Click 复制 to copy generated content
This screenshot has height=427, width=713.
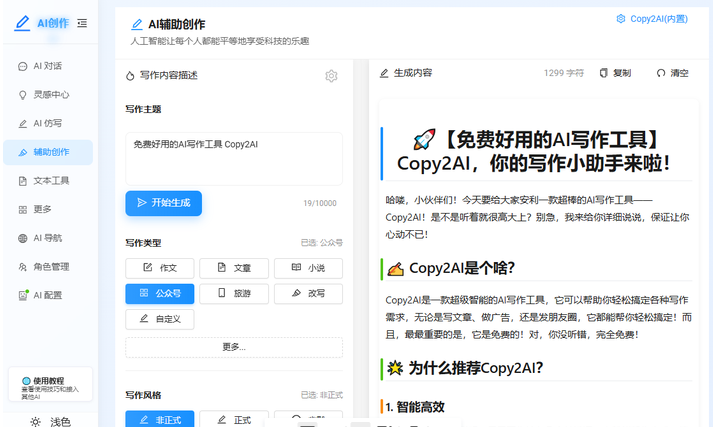tap(615, 73)
